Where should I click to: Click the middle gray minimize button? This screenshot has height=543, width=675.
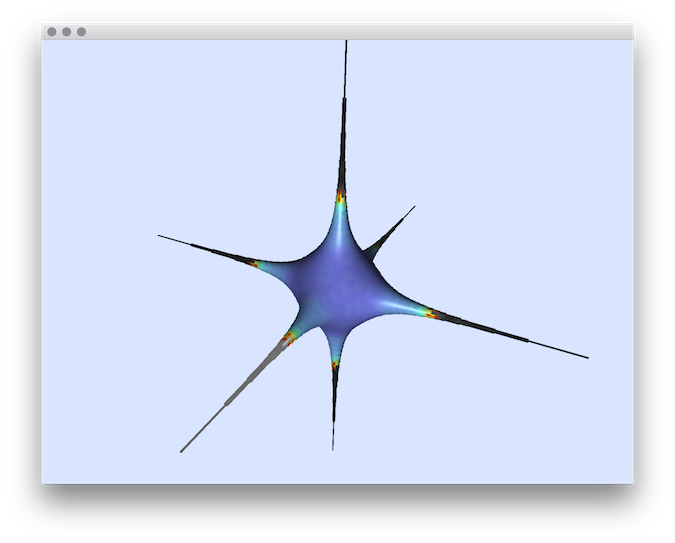[67, 32]
